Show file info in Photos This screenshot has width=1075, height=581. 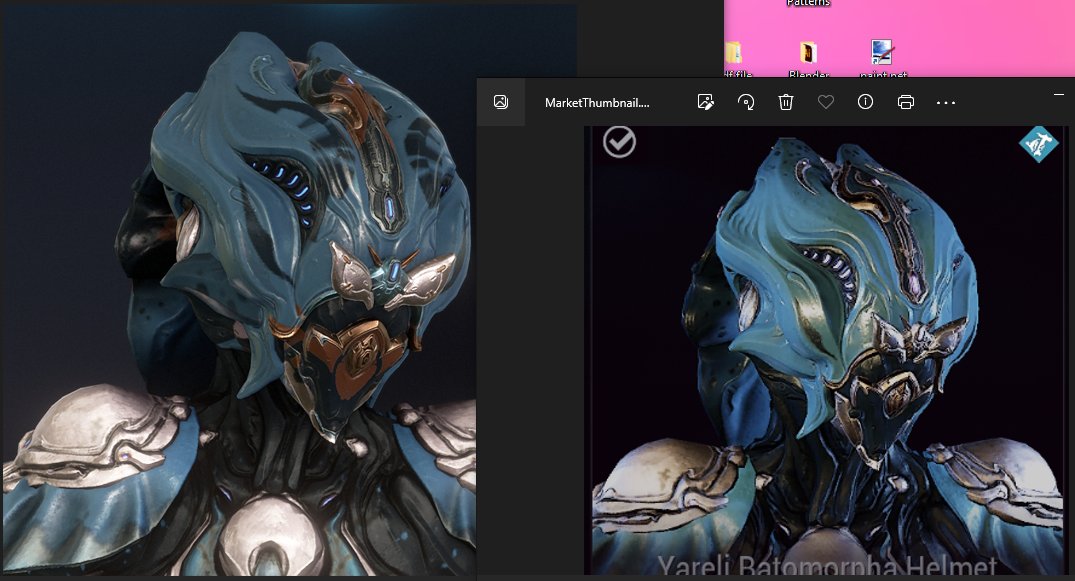click(865, 102)
